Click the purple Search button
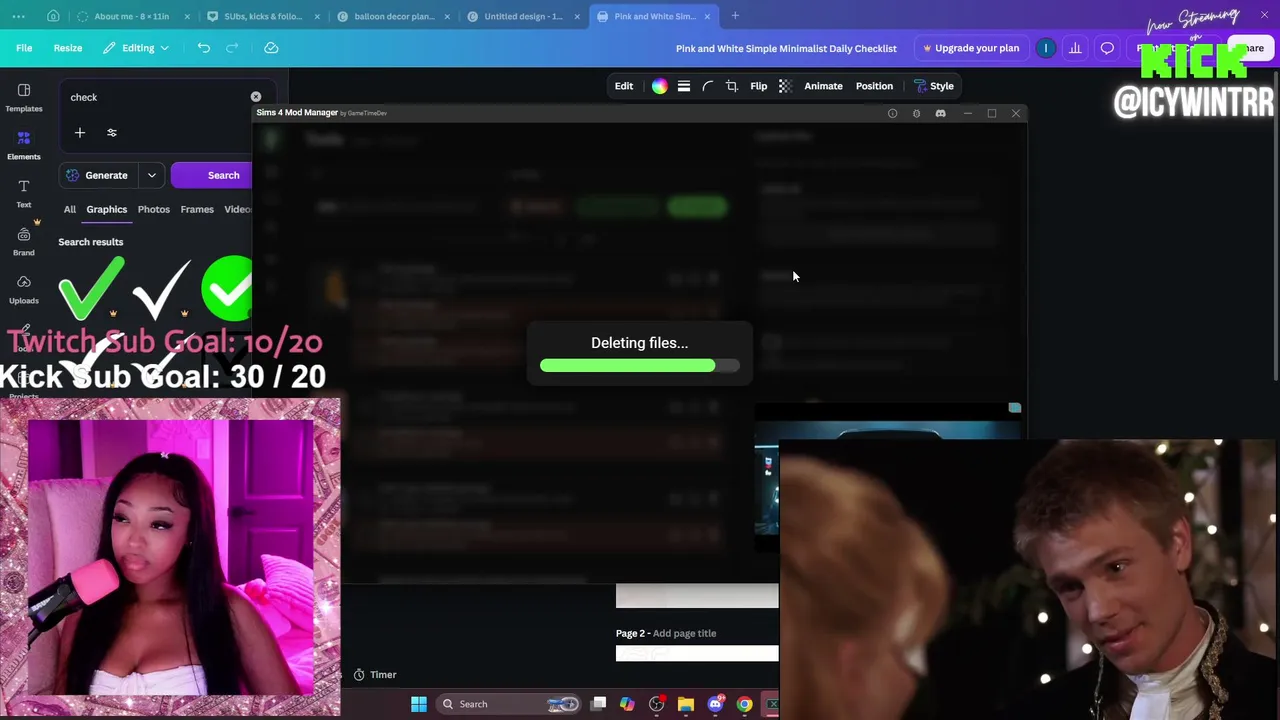This screenshot has width=1280, height=720. (212, 175)
